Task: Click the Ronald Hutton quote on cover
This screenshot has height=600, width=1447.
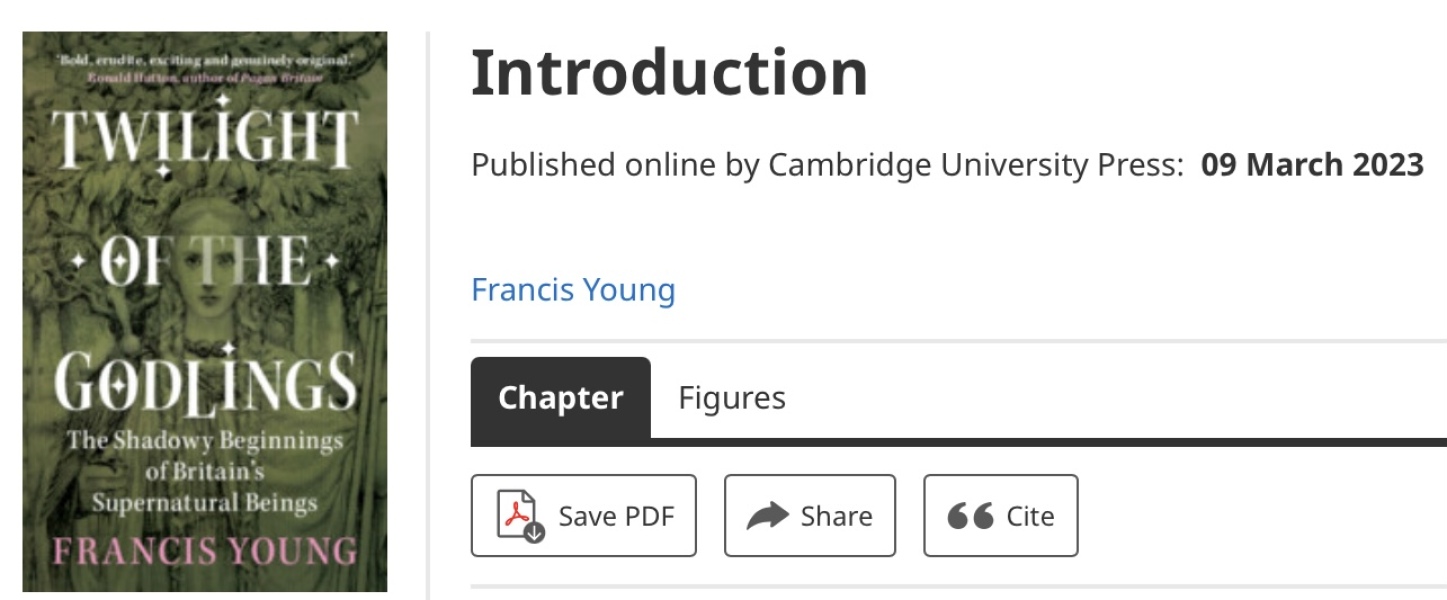Action: (x=205, y=68)
